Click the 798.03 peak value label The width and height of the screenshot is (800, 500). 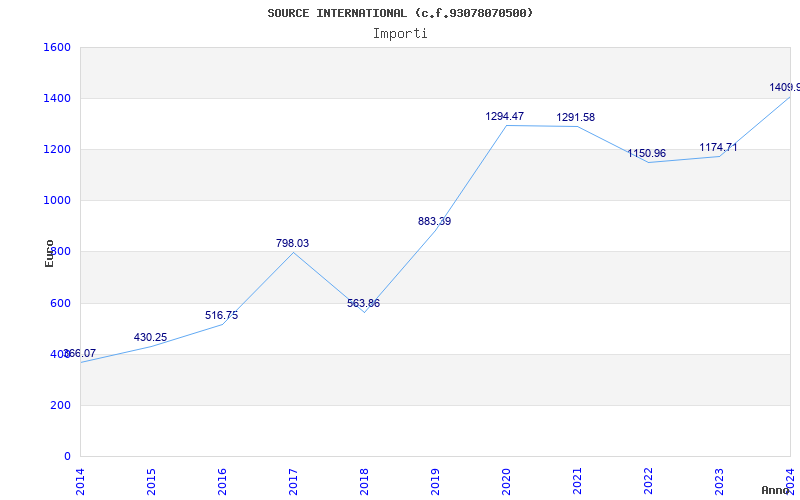click(x=292, y=244)
